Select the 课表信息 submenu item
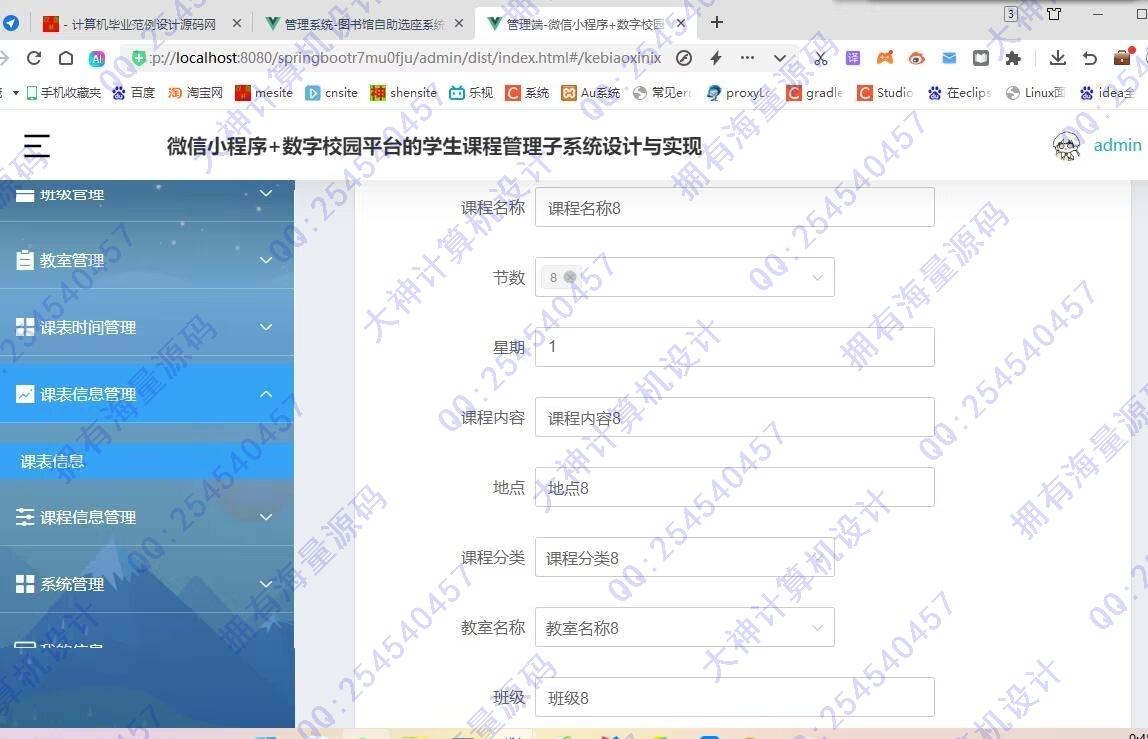Viewport: 1148px width, 739px height. [146, 461]
